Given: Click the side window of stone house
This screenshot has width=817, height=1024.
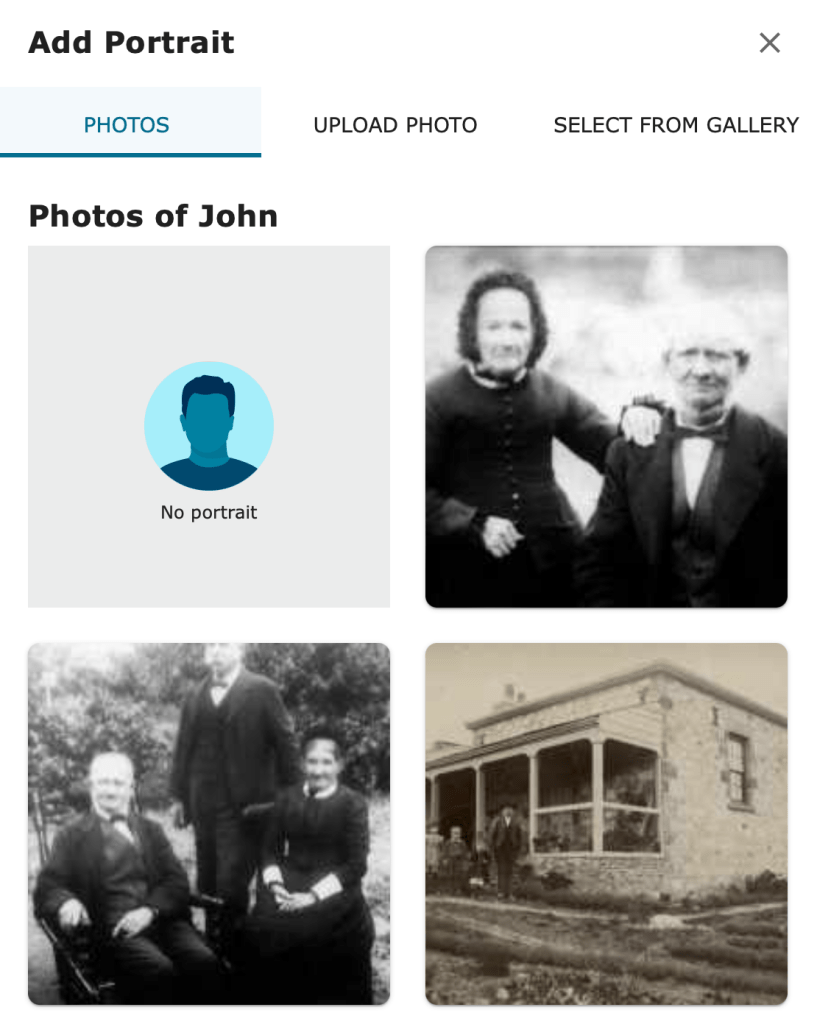Looking at the screenshot, I should tap(737, 768).
